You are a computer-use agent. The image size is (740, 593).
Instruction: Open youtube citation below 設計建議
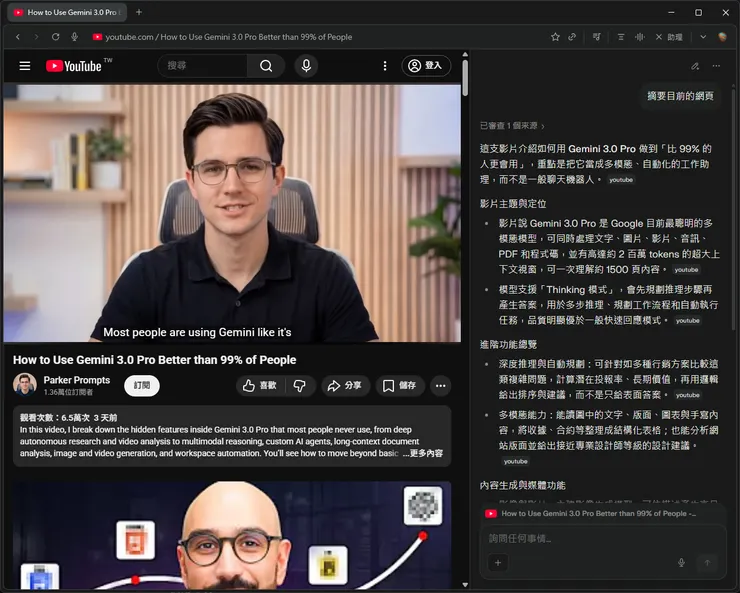tap(515, 461)
